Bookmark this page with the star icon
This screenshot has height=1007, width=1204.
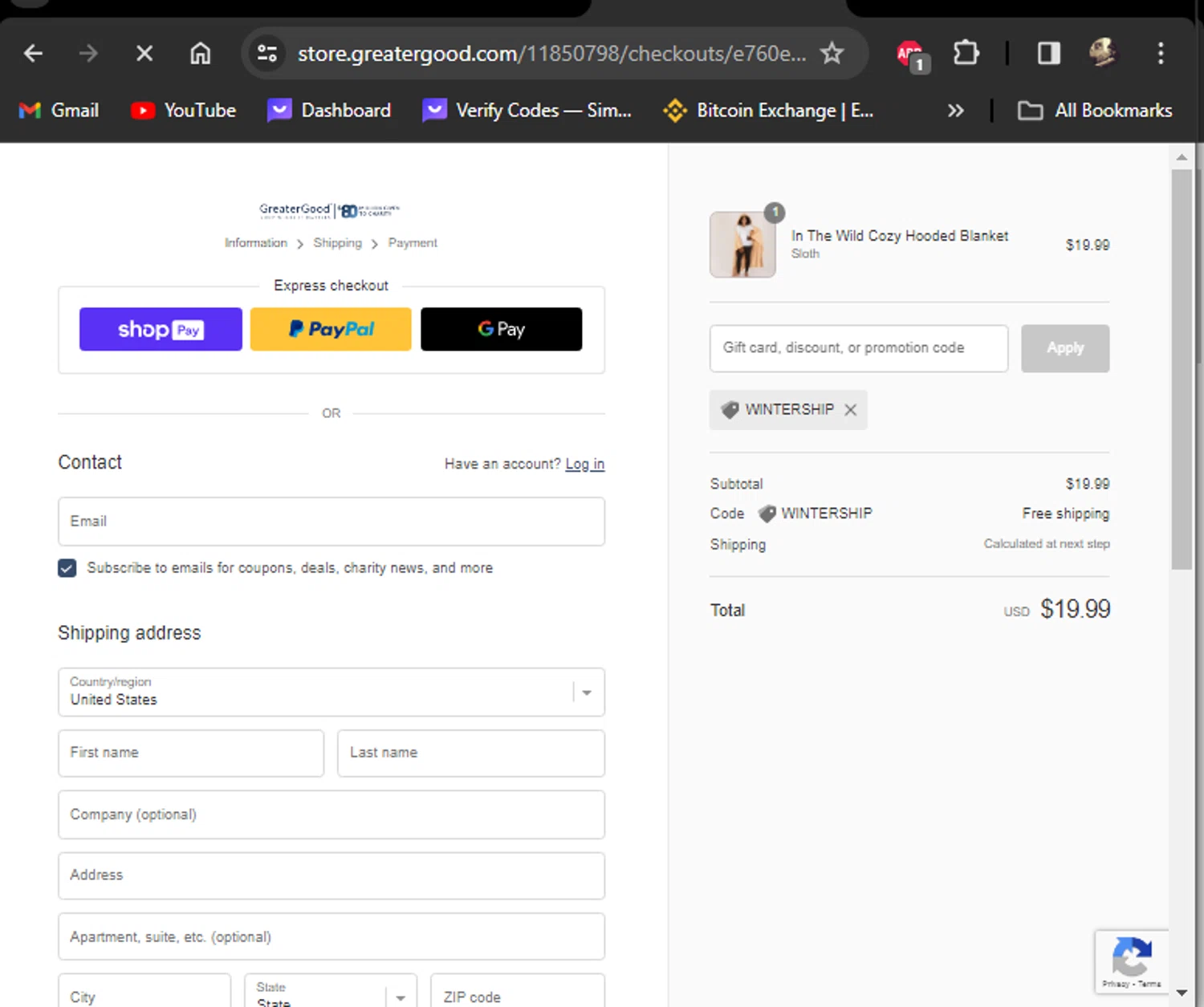(832, 54)
